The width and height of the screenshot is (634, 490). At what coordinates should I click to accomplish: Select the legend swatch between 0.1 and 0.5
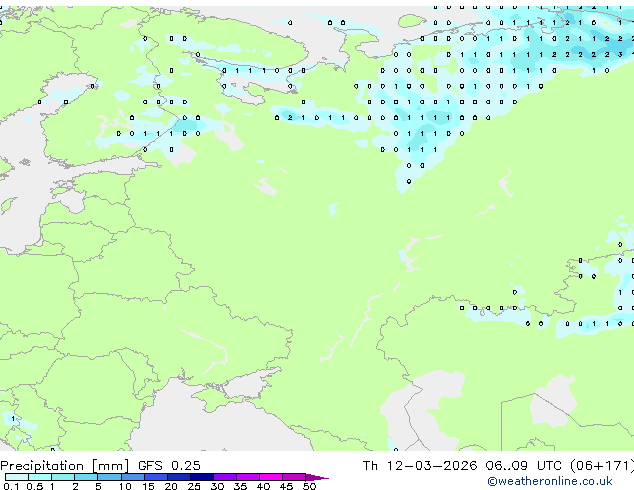17,477
